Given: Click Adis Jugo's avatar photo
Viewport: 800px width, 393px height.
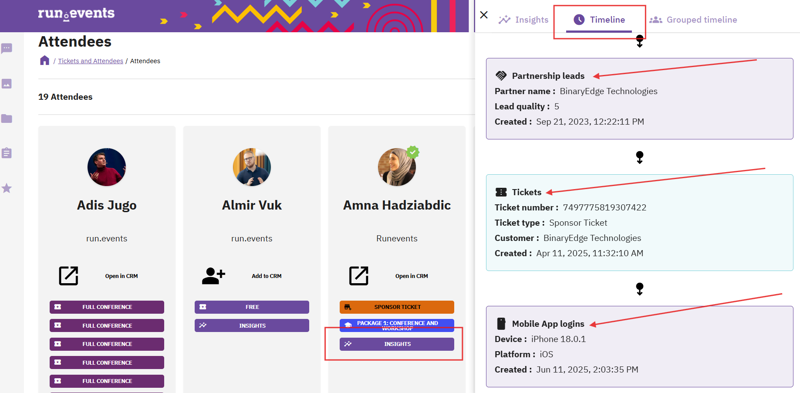Looking at the screenshot, I should pyautogui.click(x=107, y=167).
